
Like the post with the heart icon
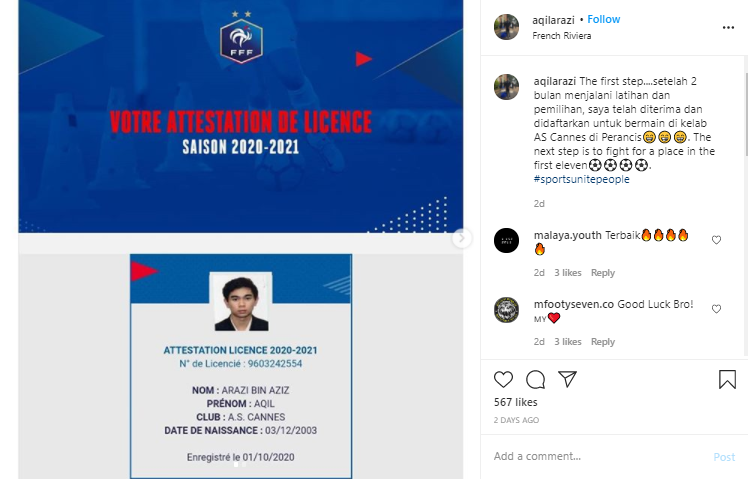pos(503,379)
